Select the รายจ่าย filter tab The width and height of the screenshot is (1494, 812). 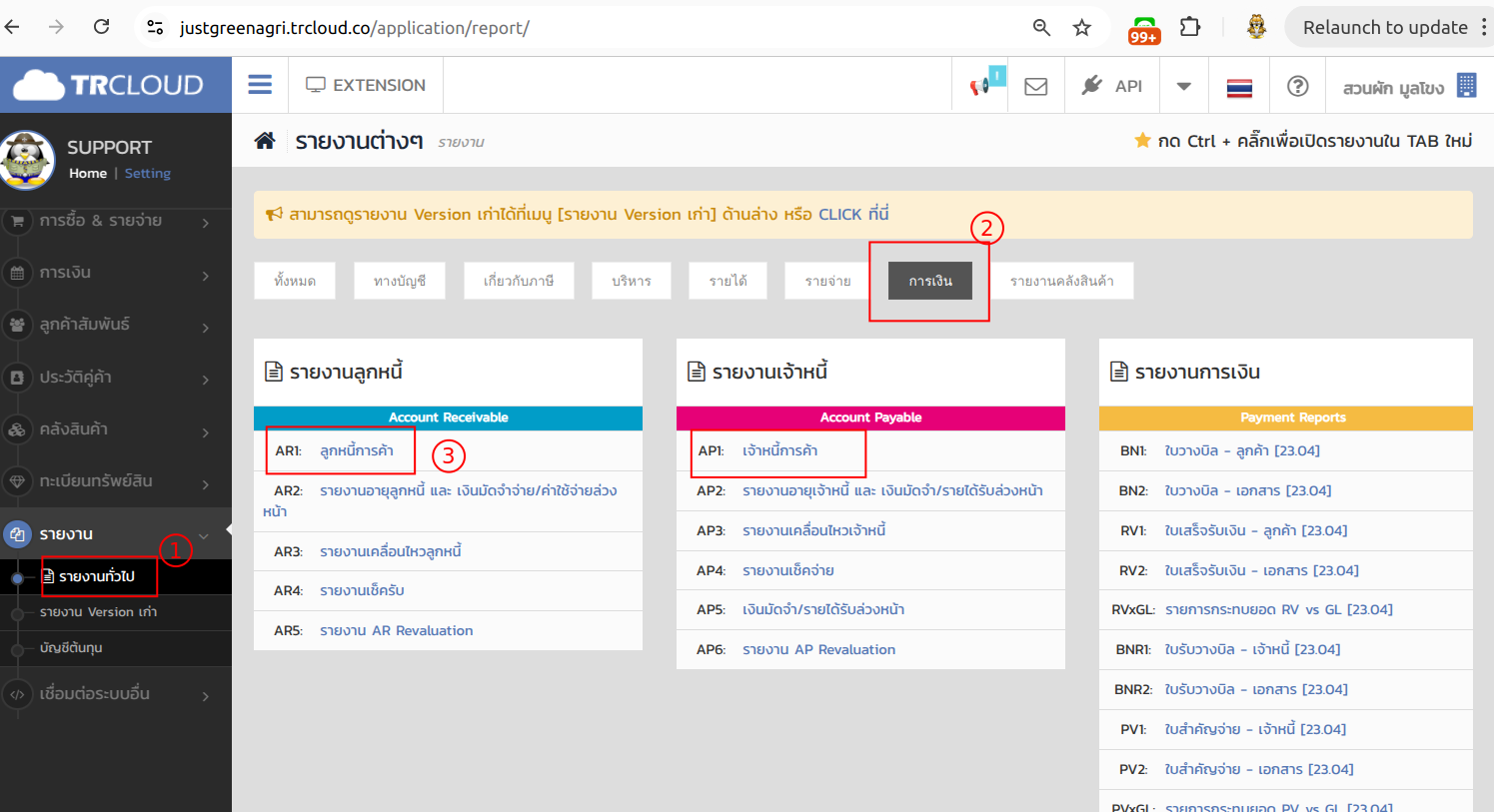828,281
